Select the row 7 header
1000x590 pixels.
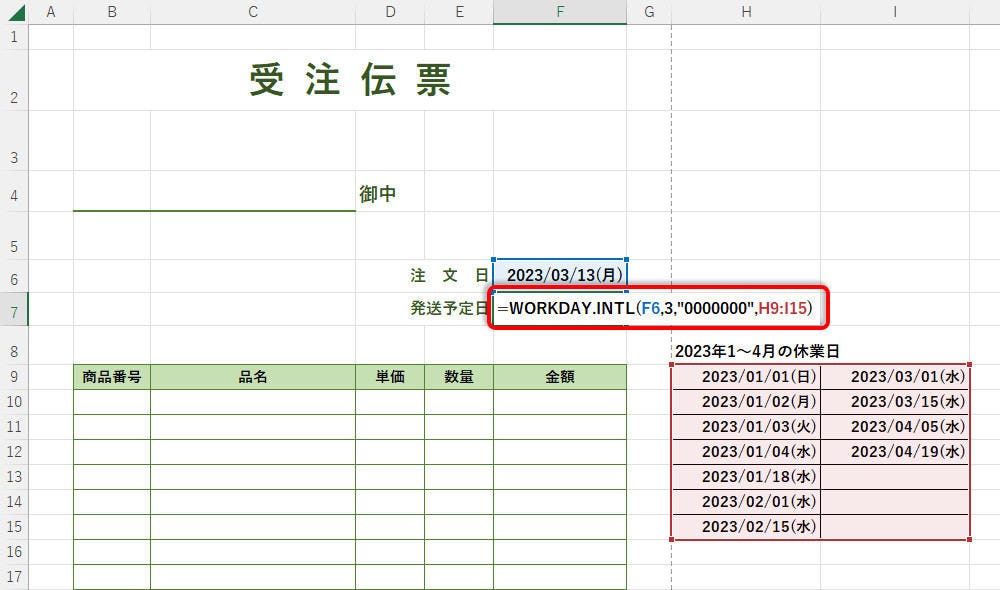[14, 310]
